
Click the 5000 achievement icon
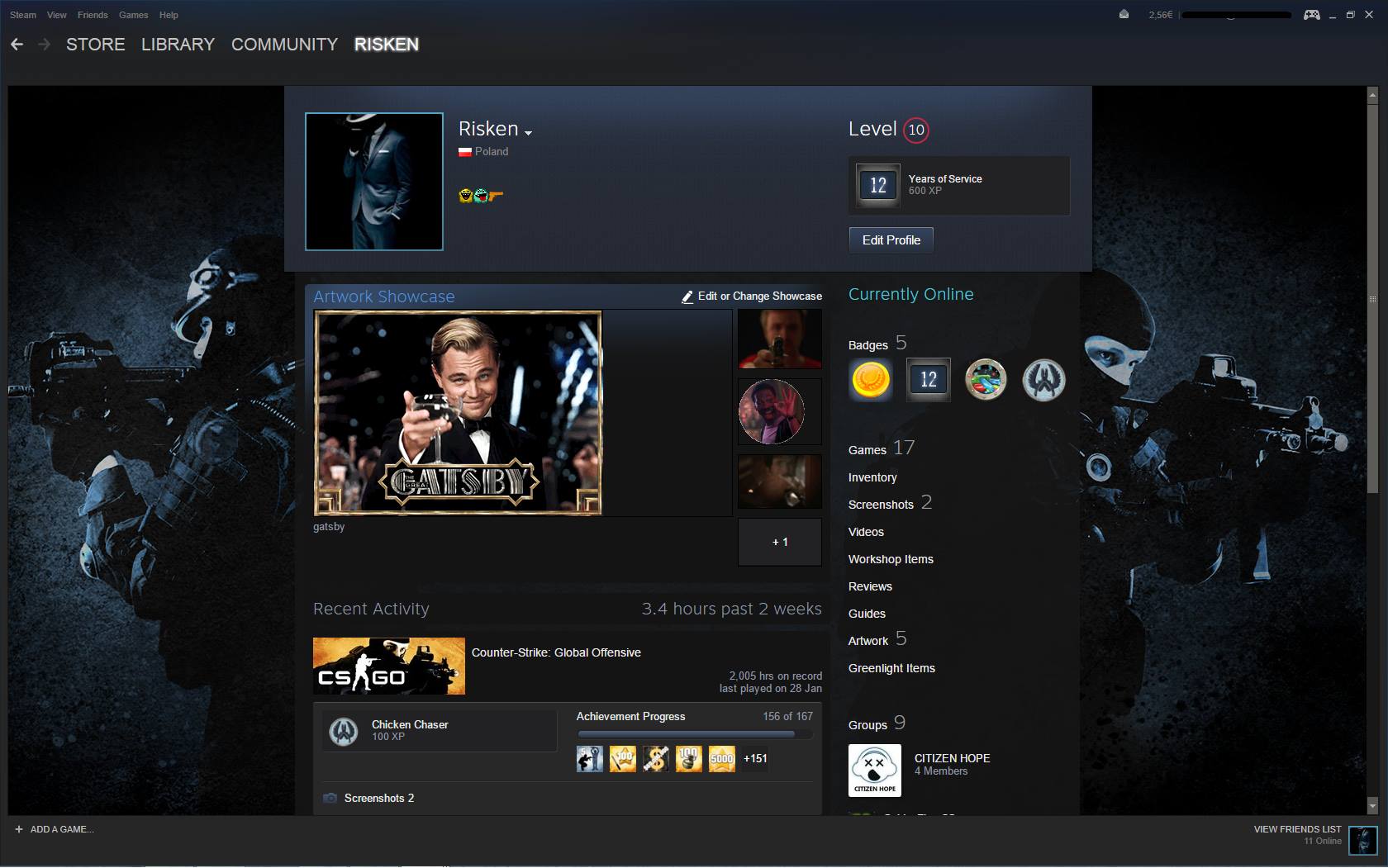(721, 758)
